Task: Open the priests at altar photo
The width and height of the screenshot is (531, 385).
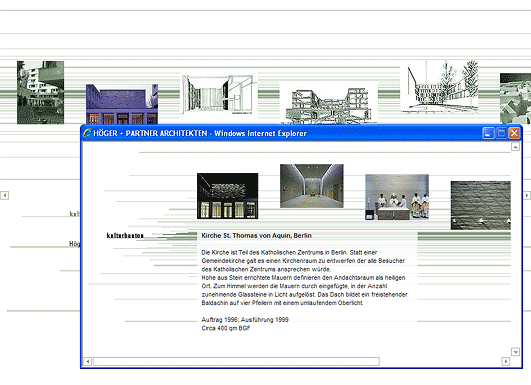Action: point(397,197)
